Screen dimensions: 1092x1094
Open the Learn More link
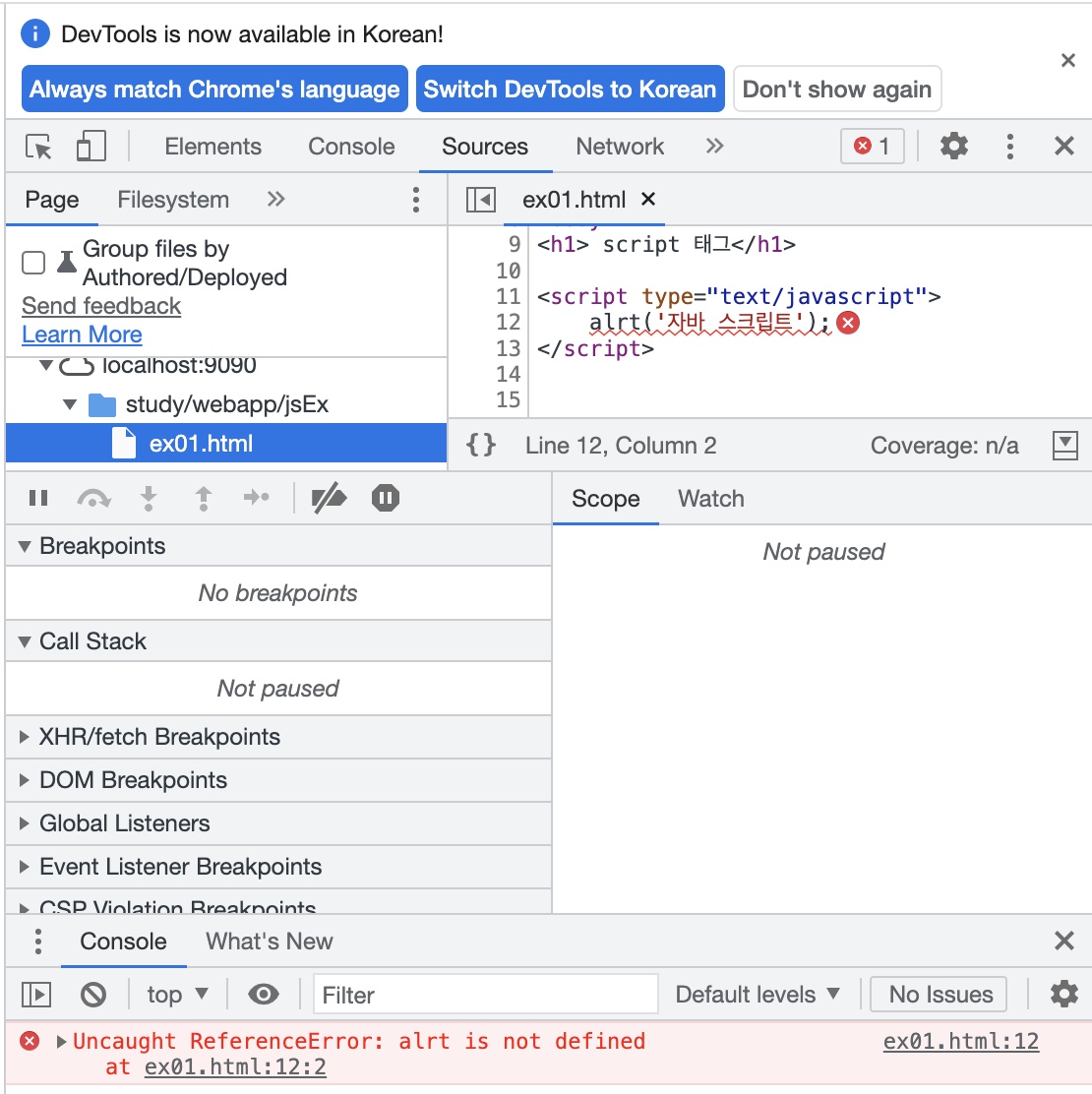click(83, 334)
